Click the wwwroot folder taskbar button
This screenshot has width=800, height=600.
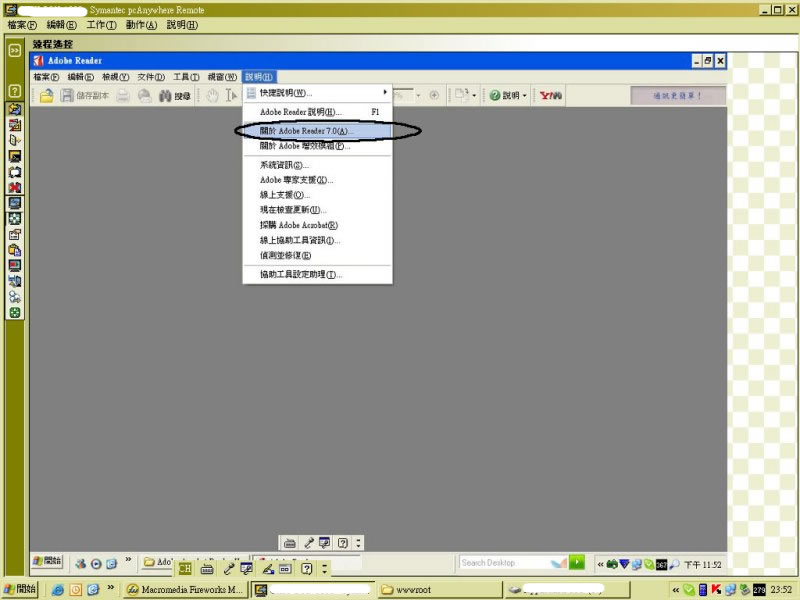(x=440, y=590)
